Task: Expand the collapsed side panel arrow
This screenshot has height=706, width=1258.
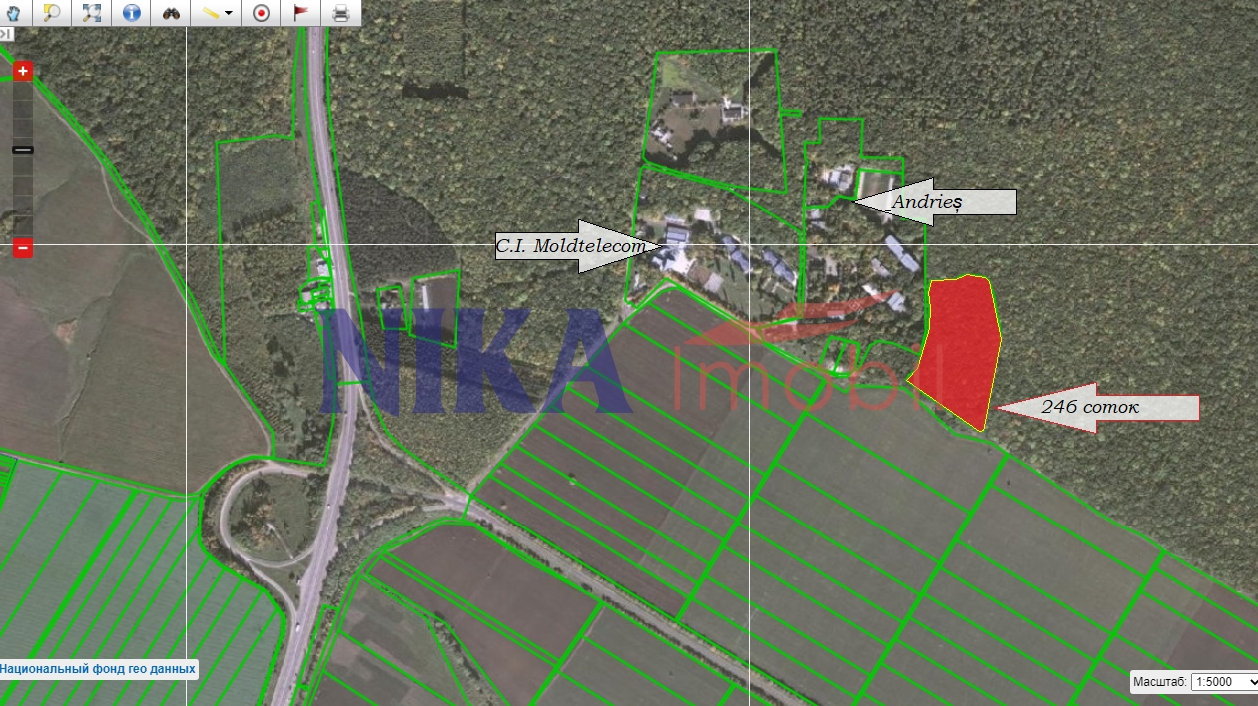Action: pyautogui.click(x=6, y=34)
